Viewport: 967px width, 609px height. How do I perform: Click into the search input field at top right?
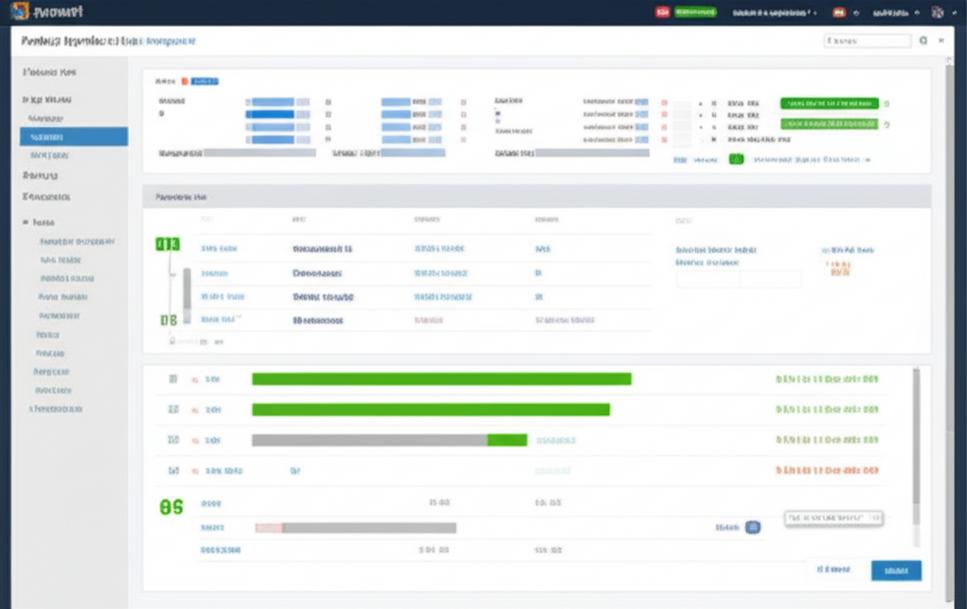pyautogui.click(x=866, y=41)
